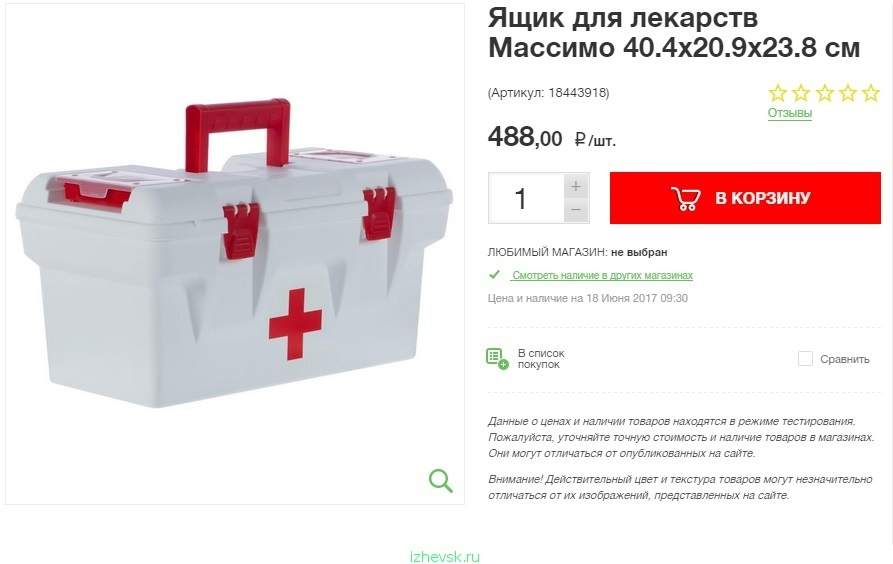Open the Отзывы reviews link
893x564 pixels.
click(789, 113)
